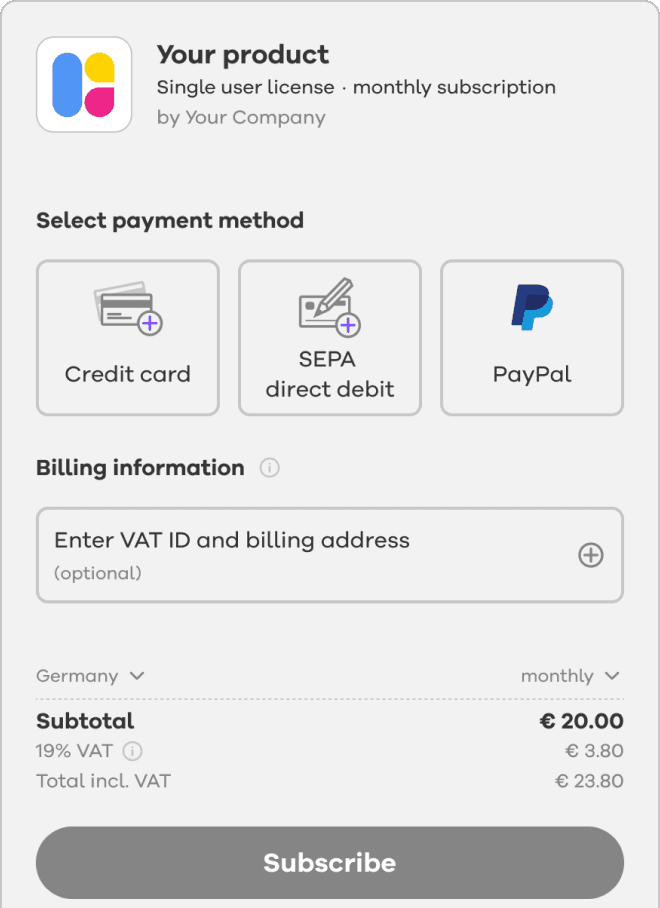This screenshot has width=660, height=908.
Task: Click the plus icon to add billing address
Action: coord(591,555)
